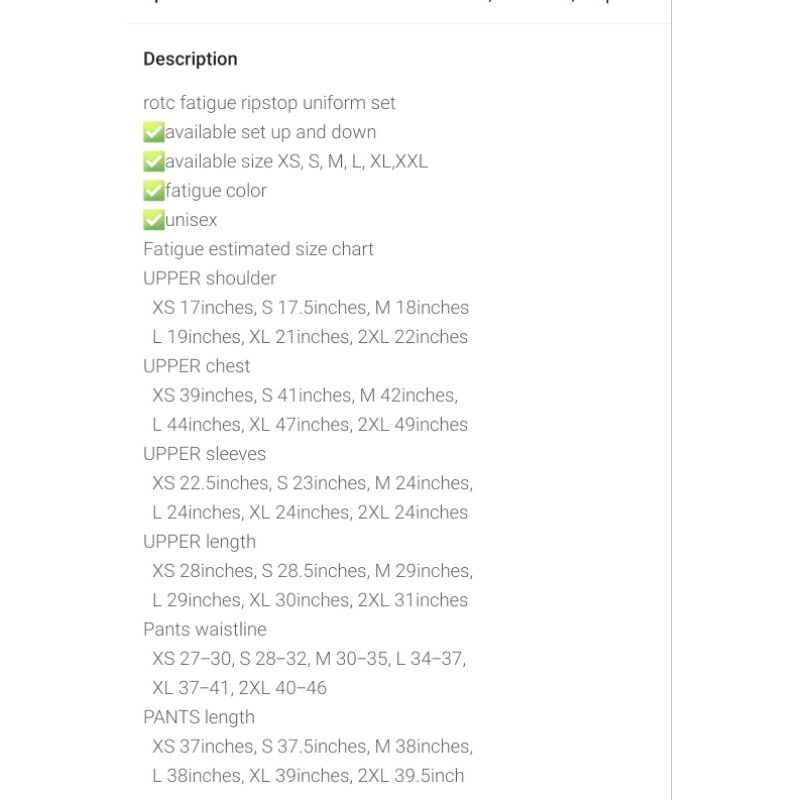Tap the line starting "XS 28inches, S 28.5inches"
Viewport: 800px width, 800px height.
(x=312, y=571)
